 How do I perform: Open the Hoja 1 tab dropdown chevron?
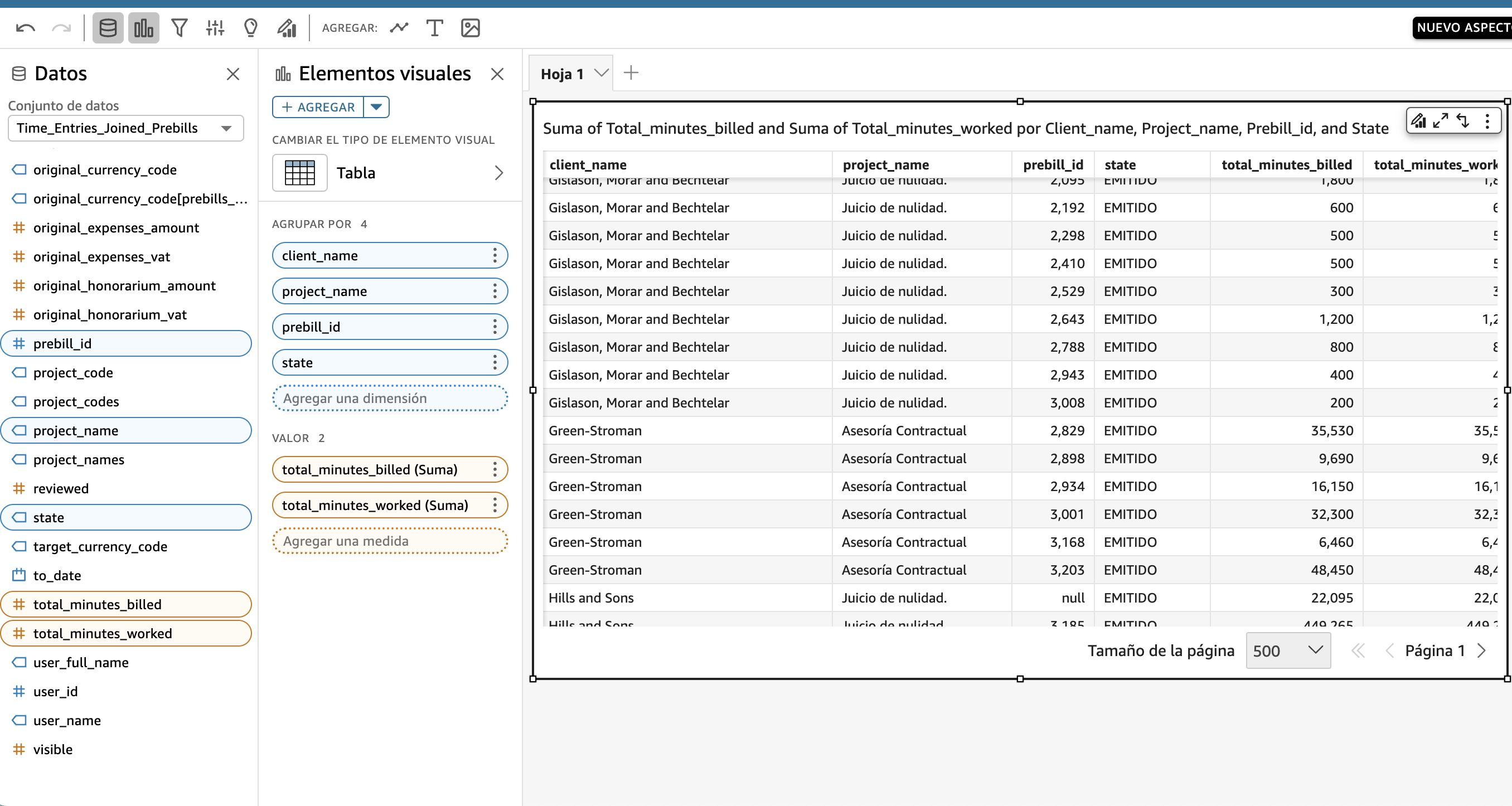600,74
